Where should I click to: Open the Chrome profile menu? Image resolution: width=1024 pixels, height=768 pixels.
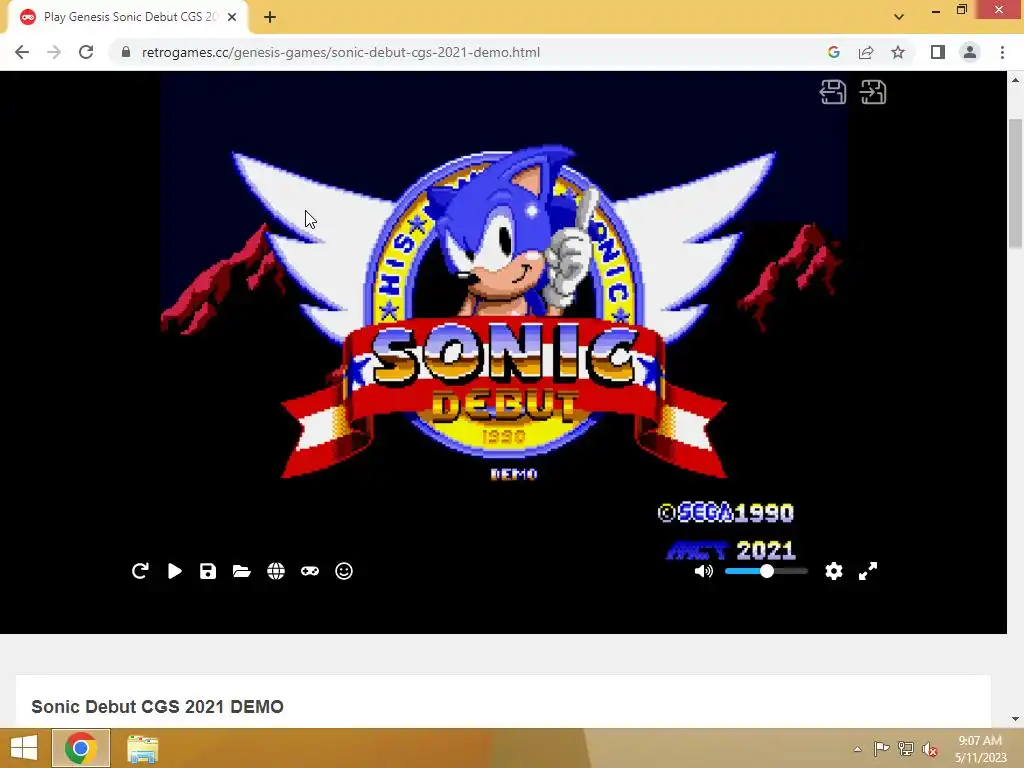click(970, 52)
